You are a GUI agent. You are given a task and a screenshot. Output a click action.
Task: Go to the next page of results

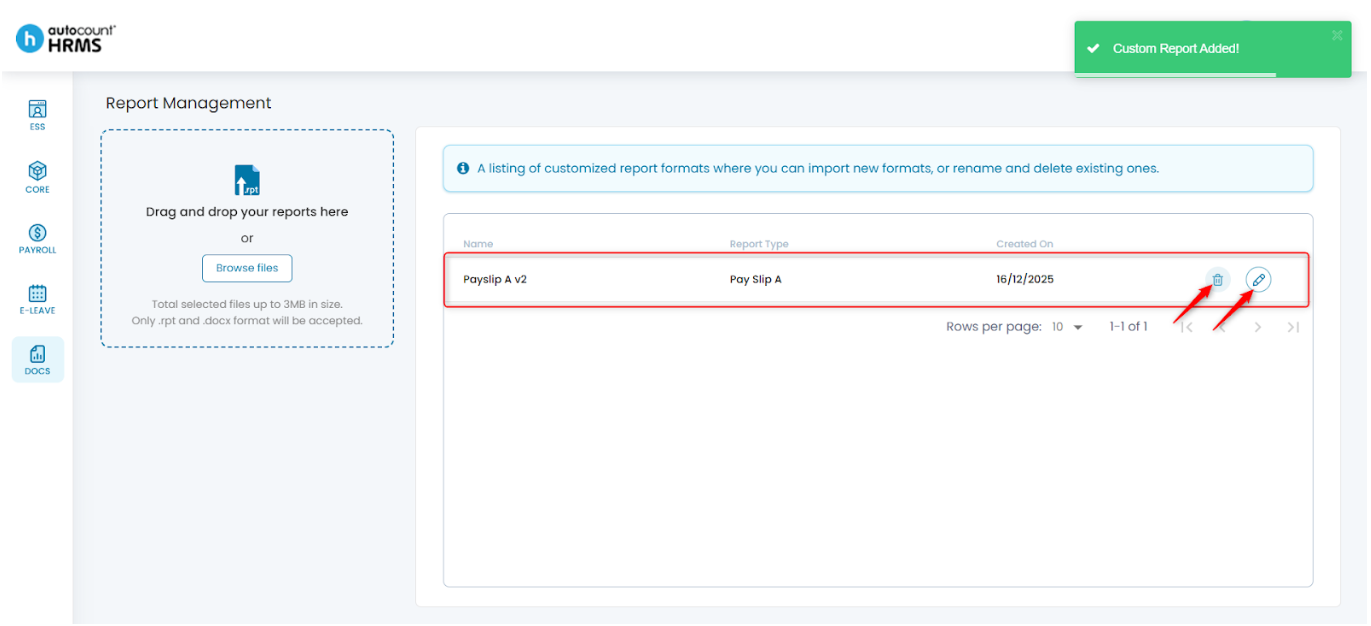tap(1257, 327)
